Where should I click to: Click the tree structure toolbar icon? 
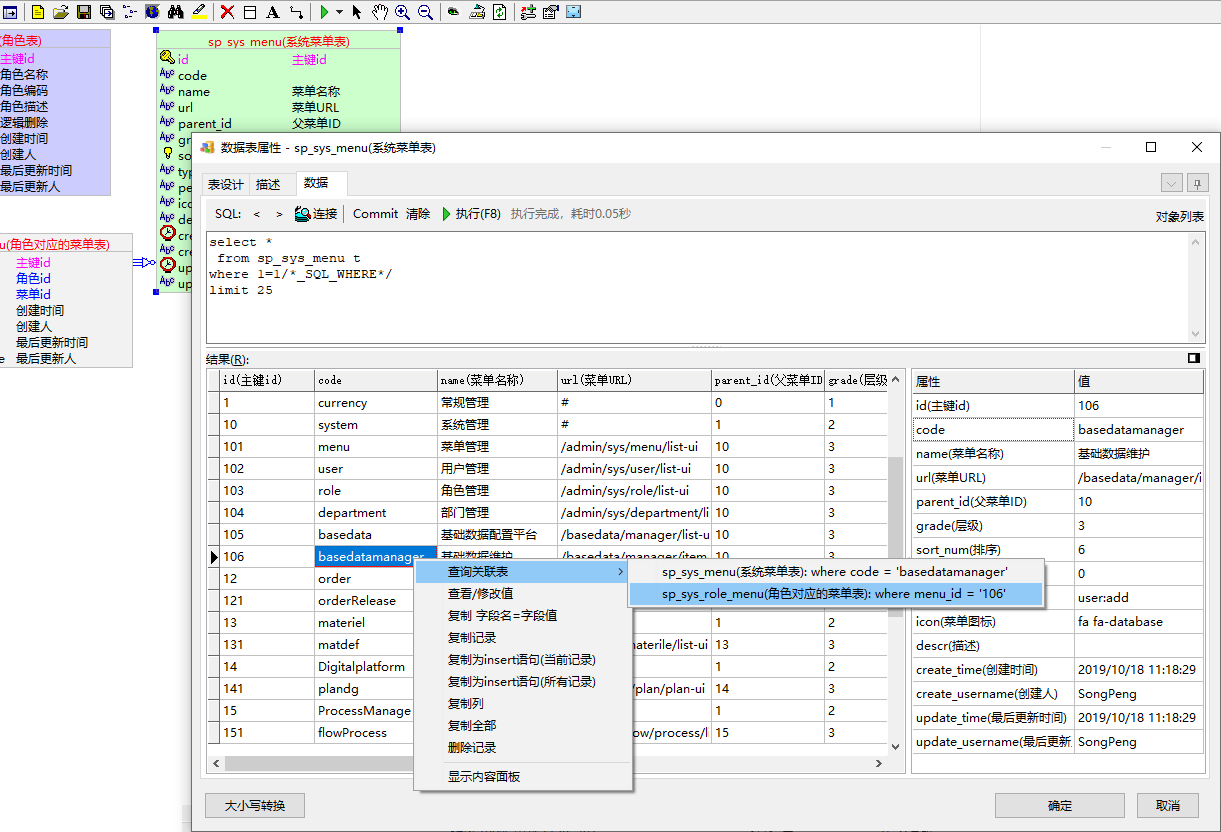[130, 12]
